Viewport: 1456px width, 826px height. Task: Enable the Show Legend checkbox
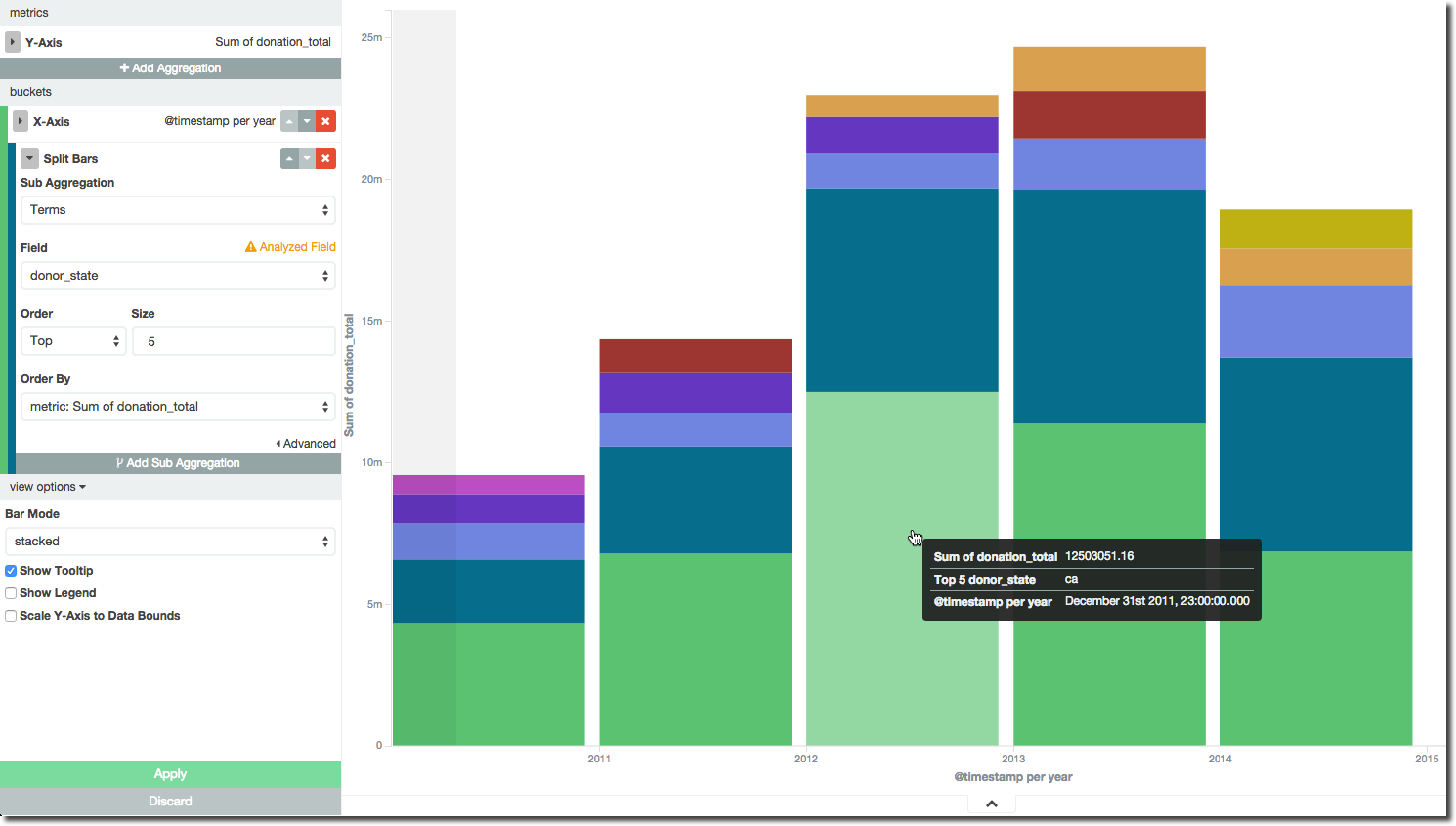coord(11,593)
